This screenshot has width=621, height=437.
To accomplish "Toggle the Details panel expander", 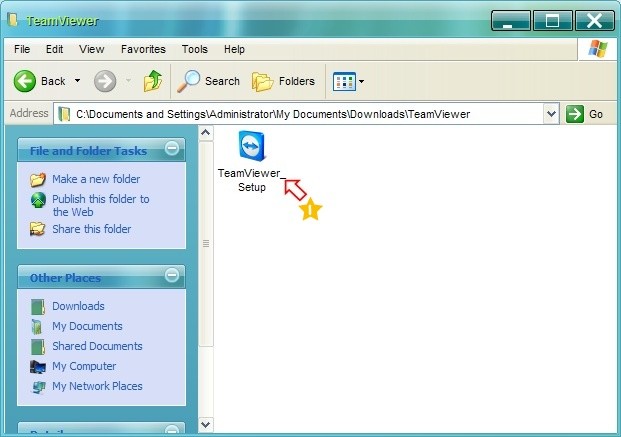I will tap(172, 430).
